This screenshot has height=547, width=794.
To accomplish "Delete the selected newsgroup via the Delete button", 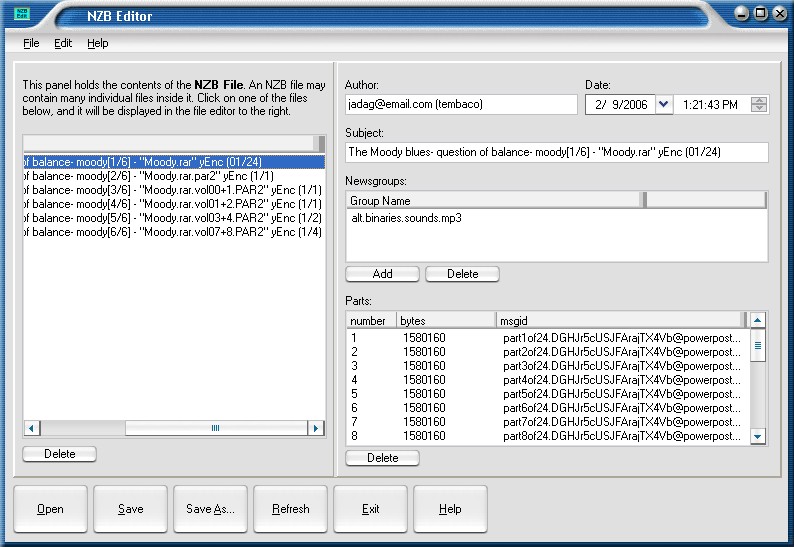I will tap(462, 274).
